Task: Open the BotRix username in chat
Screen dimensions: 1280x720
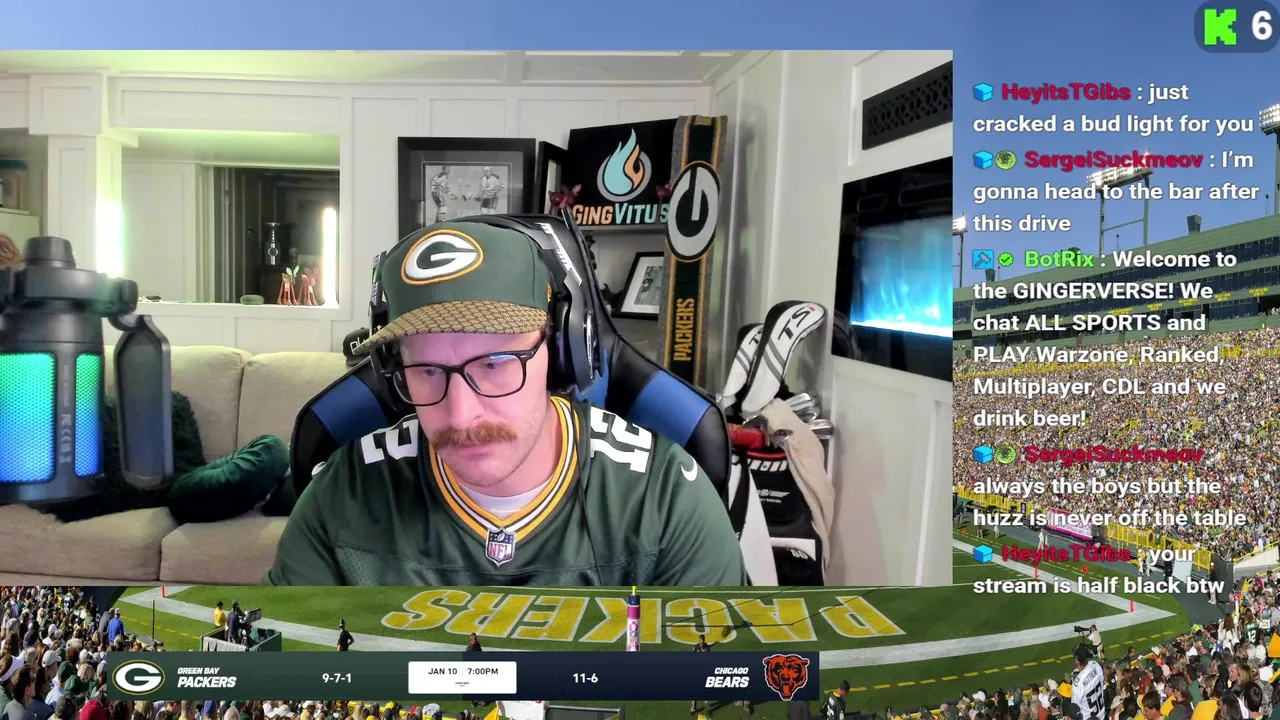Action: point(1059,260)
